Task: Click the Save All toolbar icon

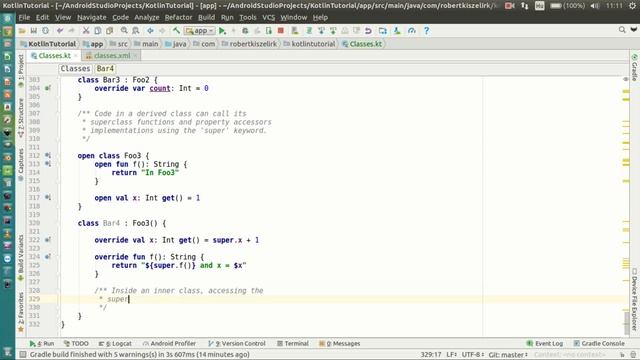Action: click(33, 31)
